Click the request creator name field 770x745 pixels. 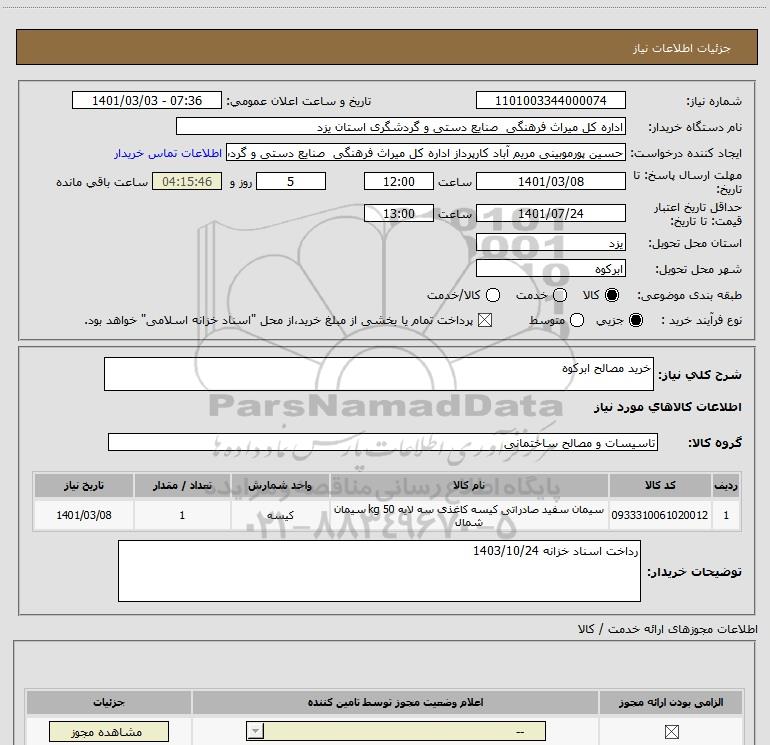click(x=426, y=153)
